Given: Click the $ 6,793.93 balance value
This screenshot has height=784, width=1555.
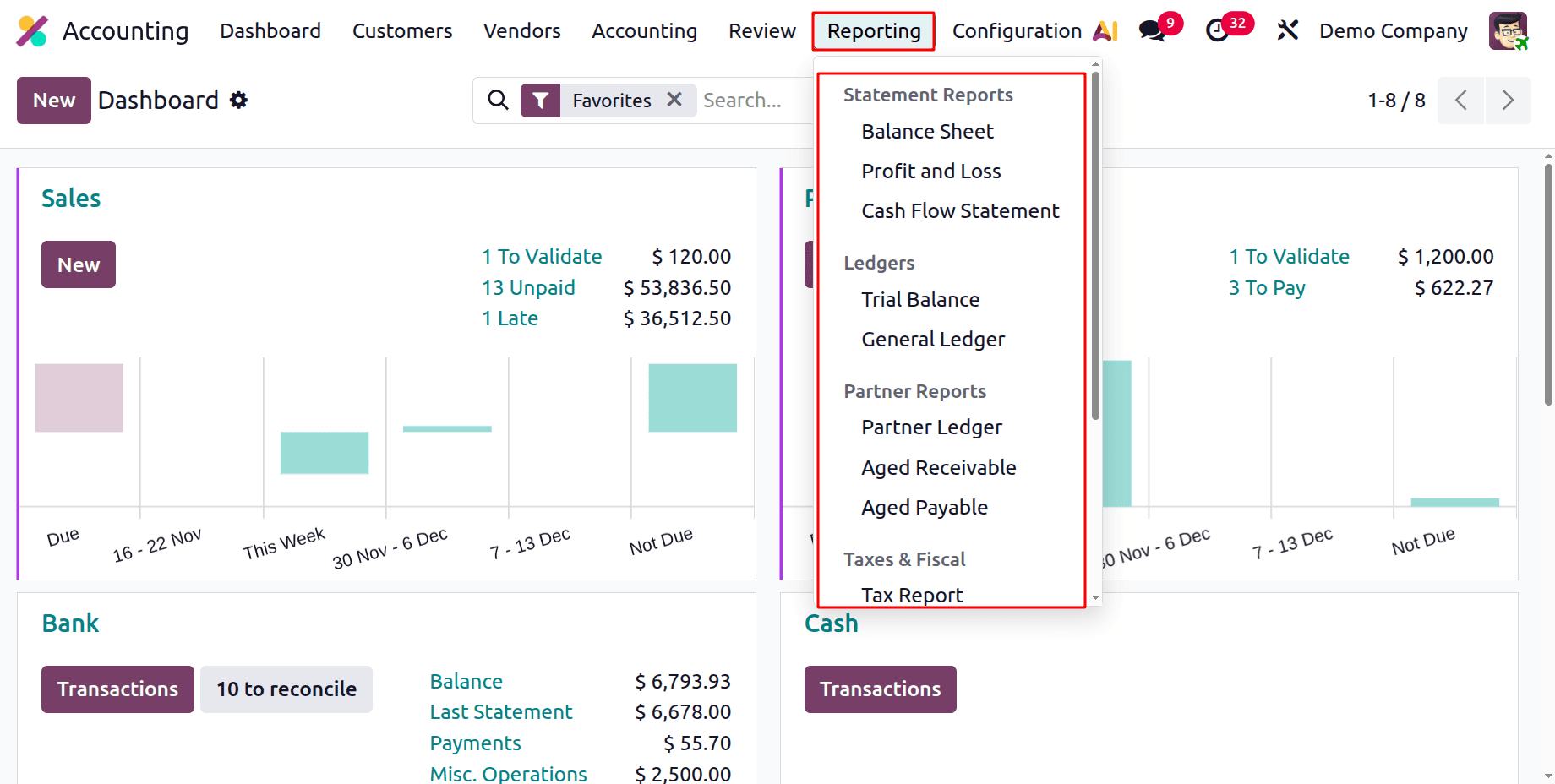Looking at the screenshot, I should coord(683,682).
